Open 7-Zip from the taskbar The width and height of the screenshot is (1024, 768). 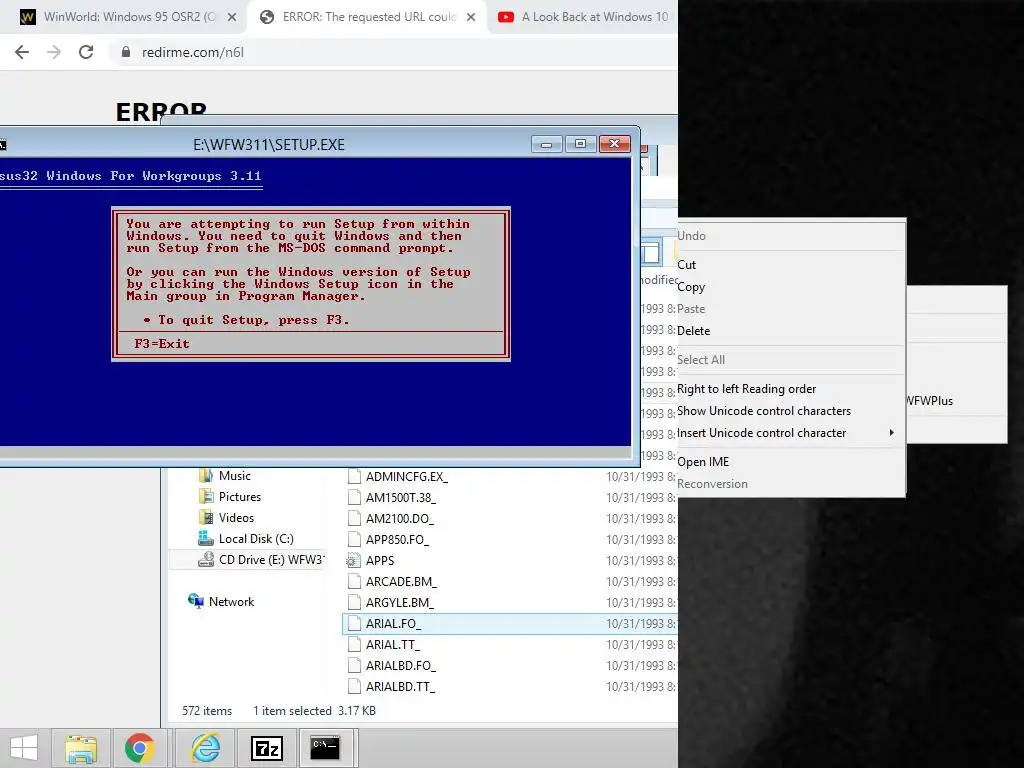tap(266, 748)
